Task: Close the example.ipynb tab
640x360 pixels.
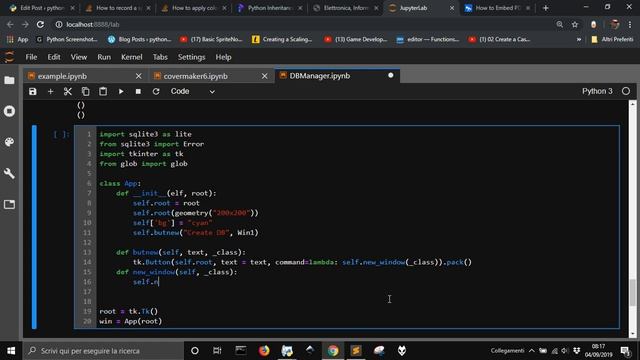Action: tap(138, 76)
